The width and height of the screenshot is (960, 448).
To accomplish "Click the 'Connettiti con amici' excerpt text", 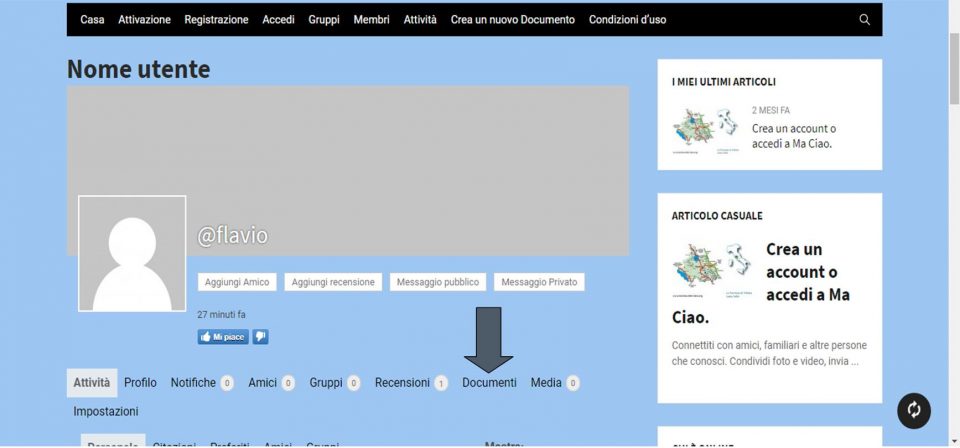I will point(769,353).
